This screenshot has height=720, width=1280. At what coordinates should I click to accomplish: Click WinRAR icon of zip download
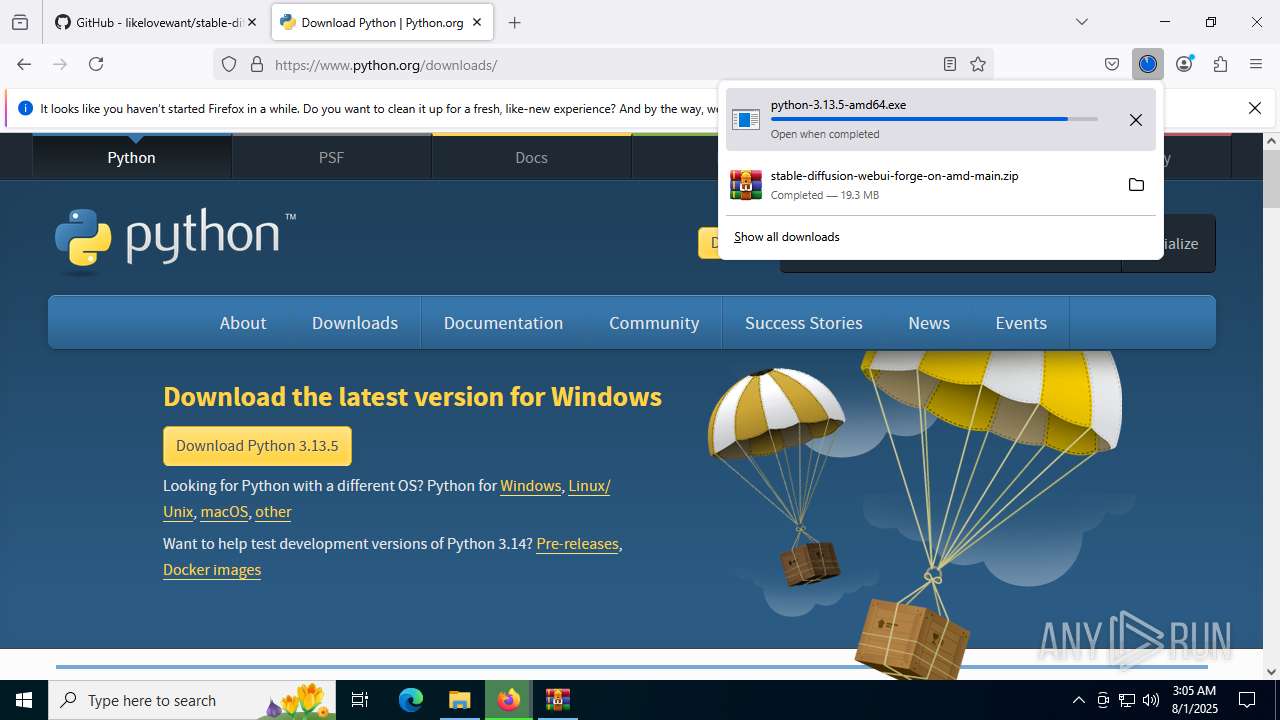tap(746, 184)
